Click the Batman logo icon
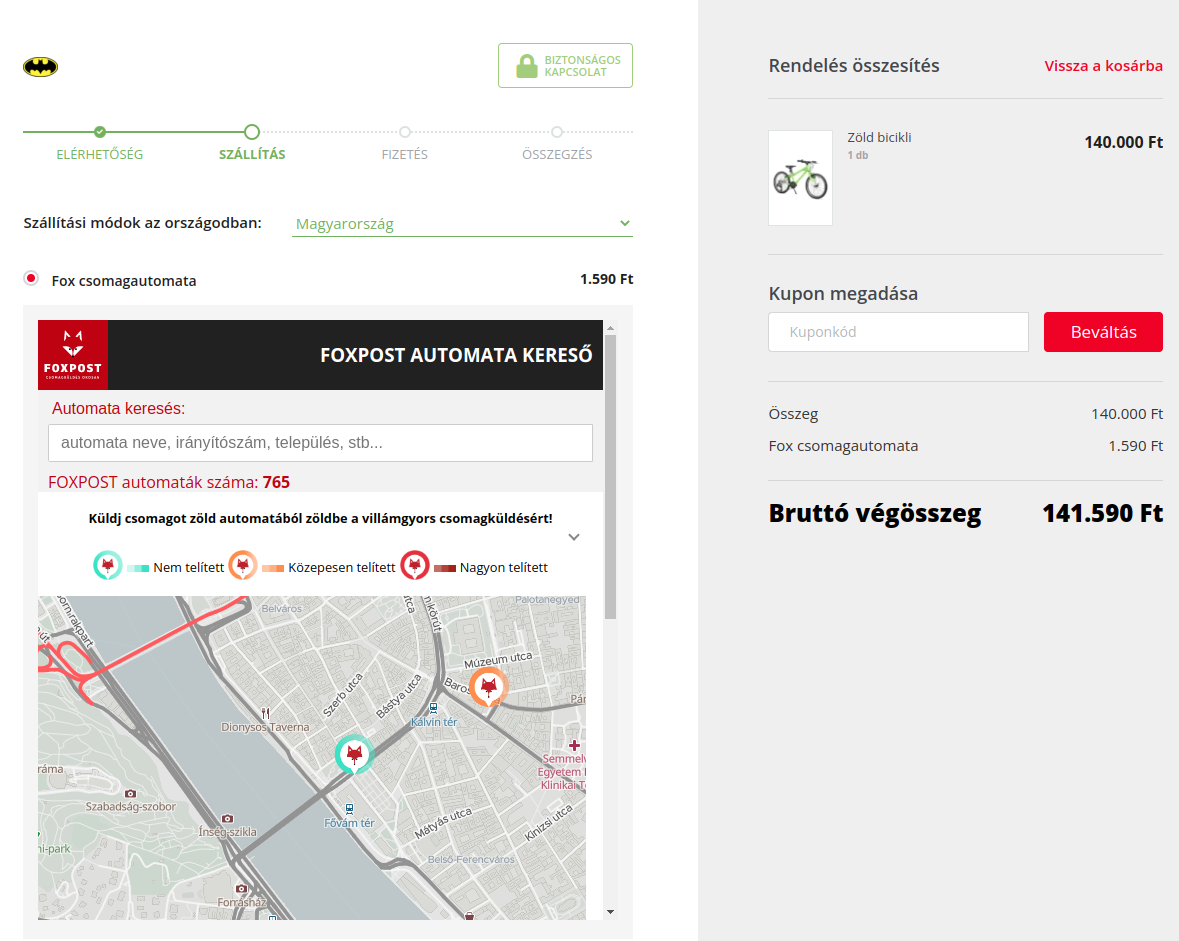Image resolution: width=1179 pixels, height=941 pixels. pyautogui.click(x=41, y=67)
